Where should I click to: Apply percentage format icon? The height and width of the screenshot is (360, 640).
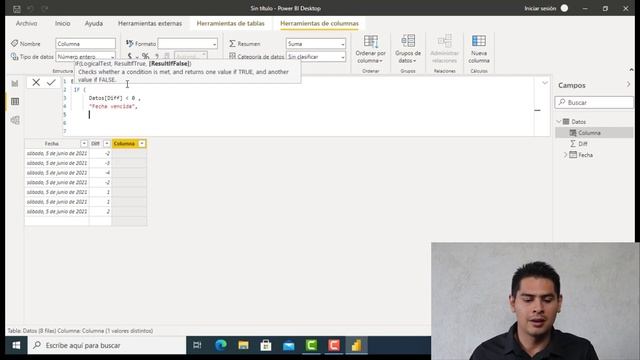tap(145, 56)
